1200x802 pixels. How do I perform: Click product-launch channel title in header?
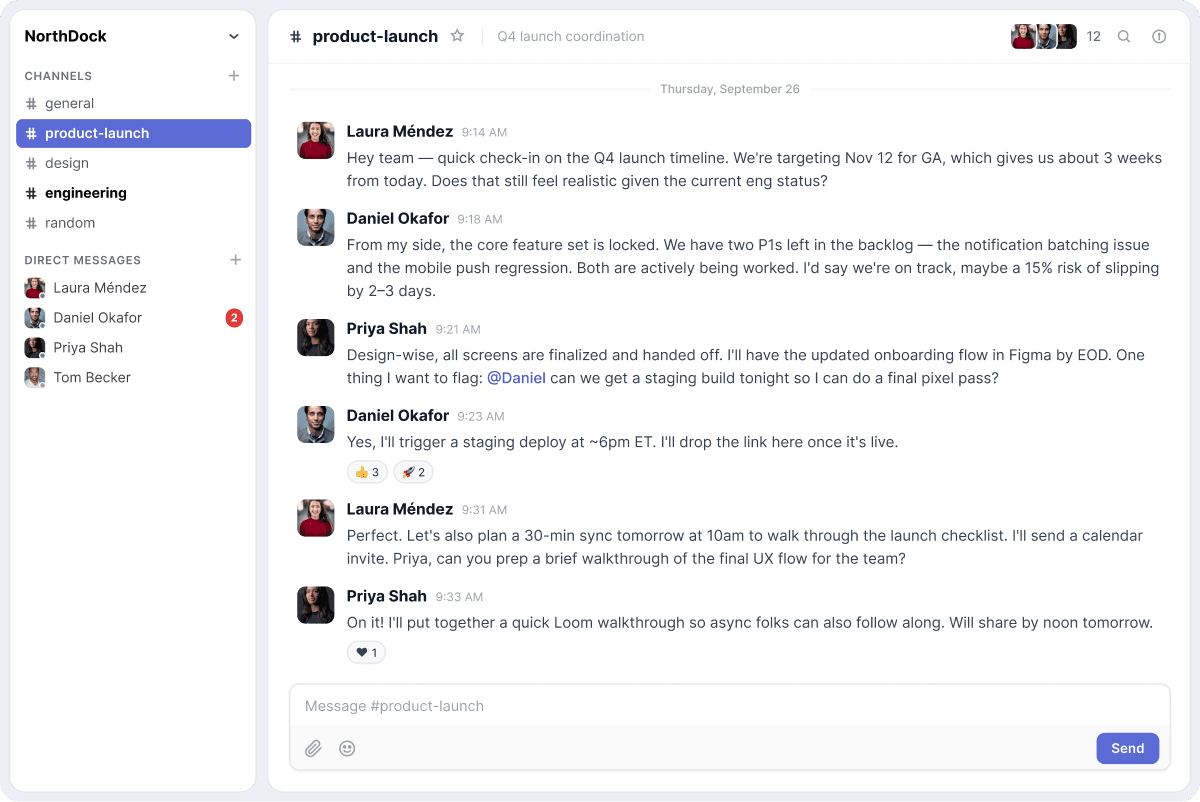point(375,36)
